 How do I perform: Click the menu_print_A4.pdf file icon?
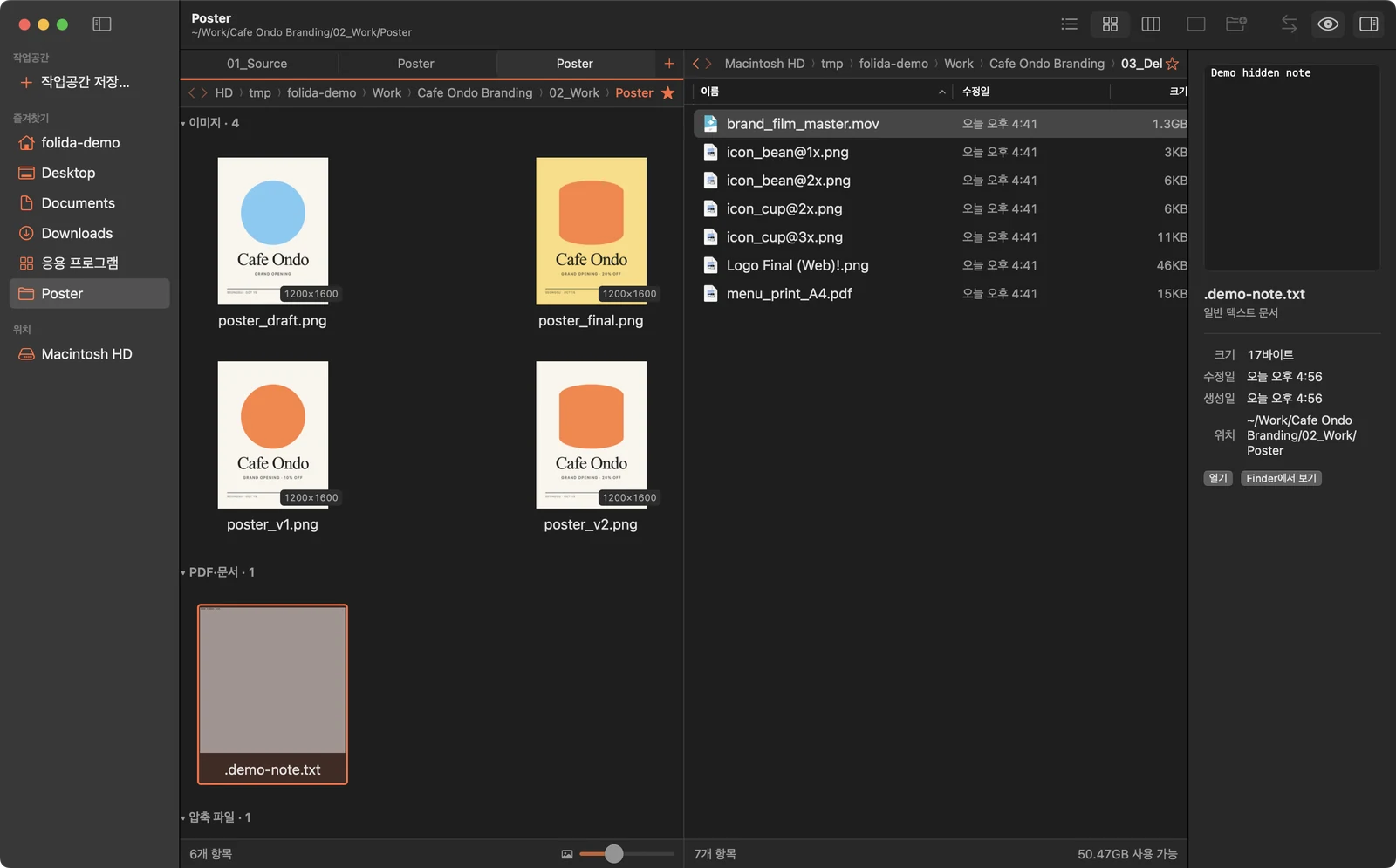711,294
